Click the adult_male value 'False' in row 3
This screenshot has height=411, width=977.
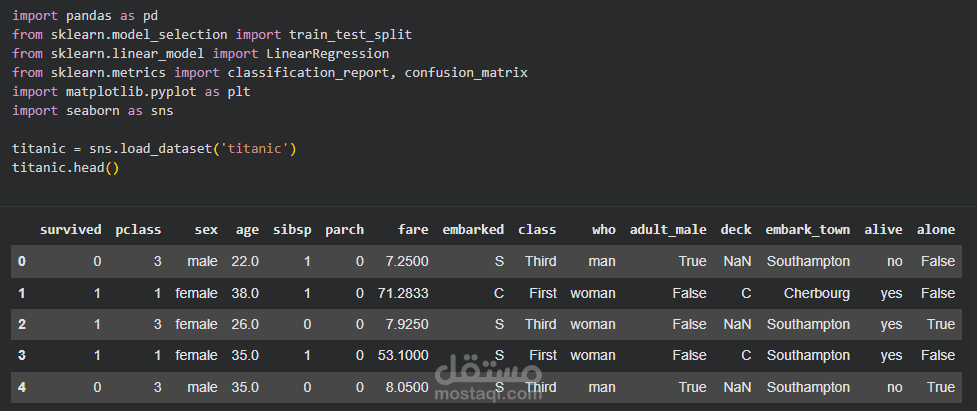click(x=689, y=355)
